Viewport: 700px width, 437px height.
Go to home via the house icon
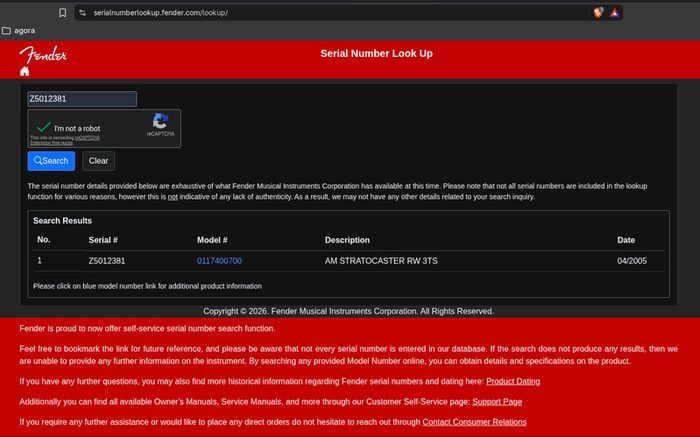click(x=25, y=71)
